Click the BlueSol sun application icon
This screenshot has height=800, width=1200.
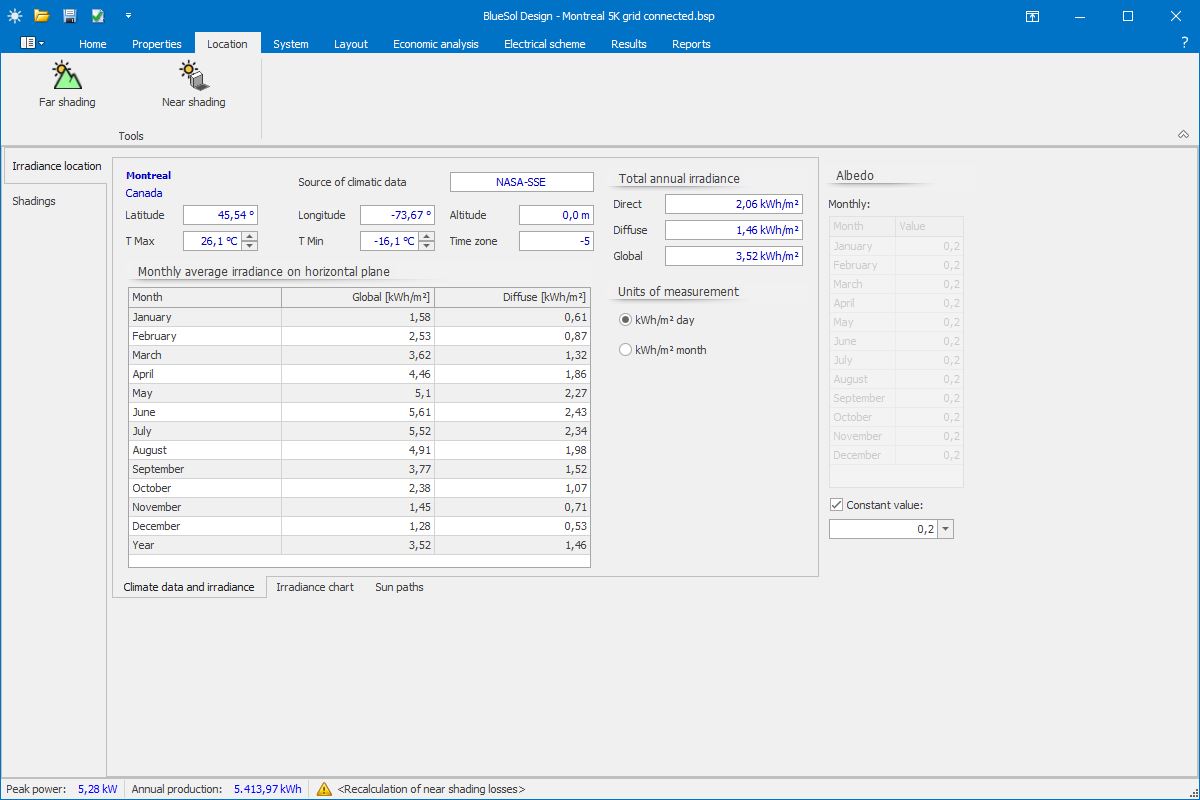[x=13, y=16]
